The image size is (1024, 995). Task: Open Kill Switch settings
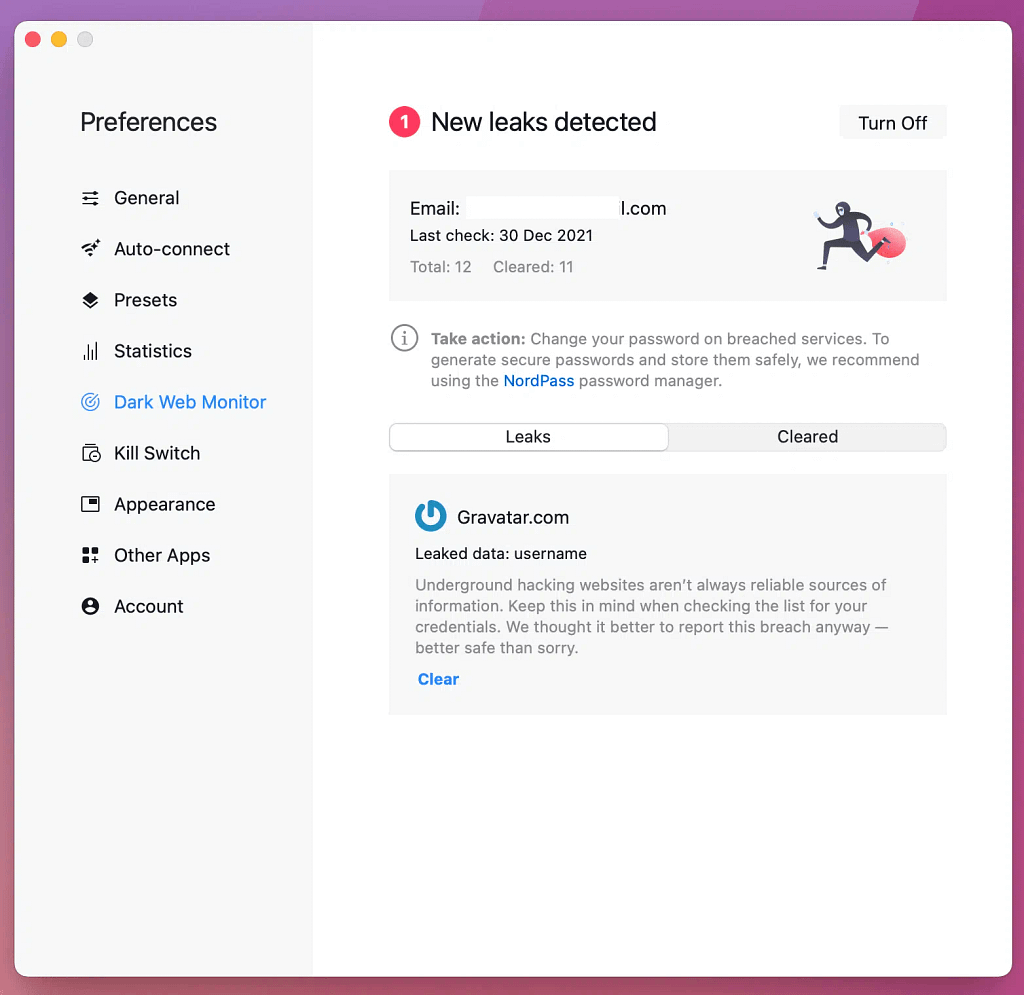[x=157, y=452]
